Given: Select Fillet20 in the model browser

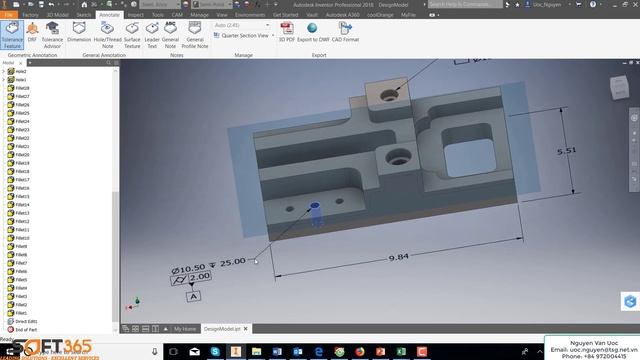Looking at the screenshot, I should point(22,155).
